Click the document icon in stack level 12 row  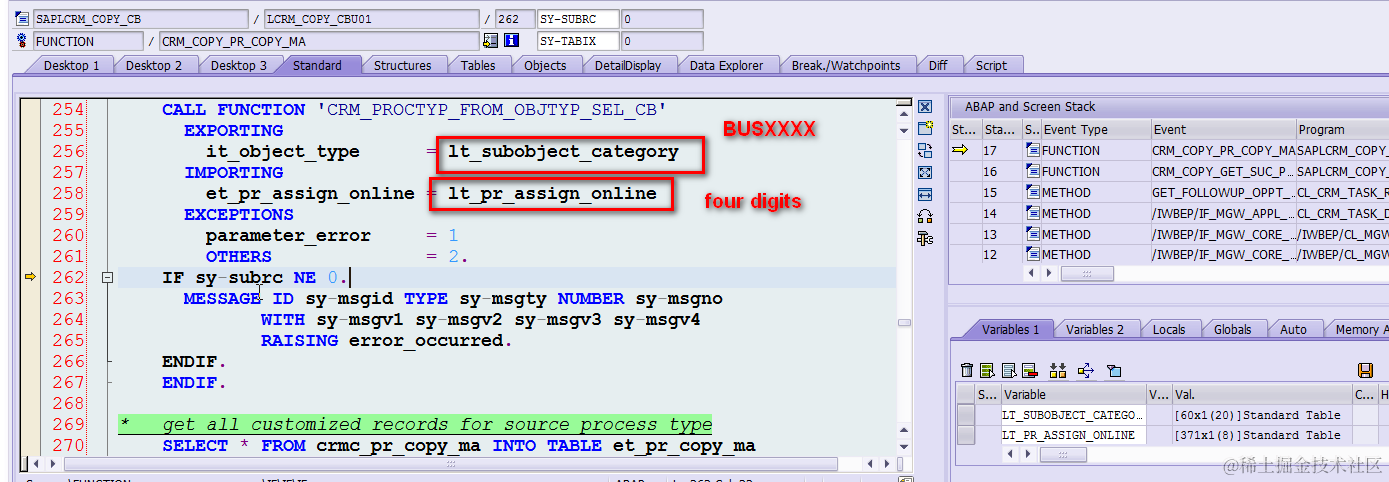coord(1032,255)
